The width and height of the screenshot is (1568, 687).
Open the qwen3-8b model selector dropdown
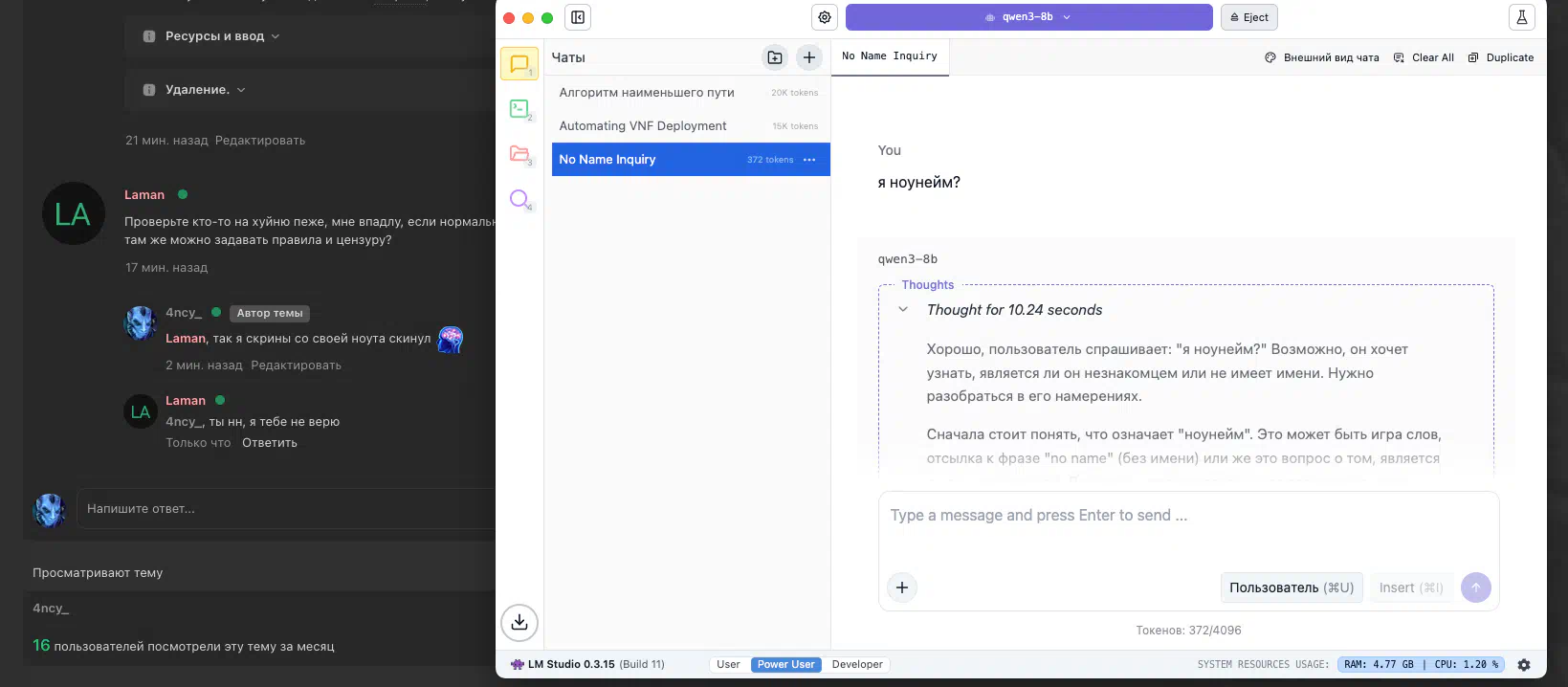coord(1028,17)
